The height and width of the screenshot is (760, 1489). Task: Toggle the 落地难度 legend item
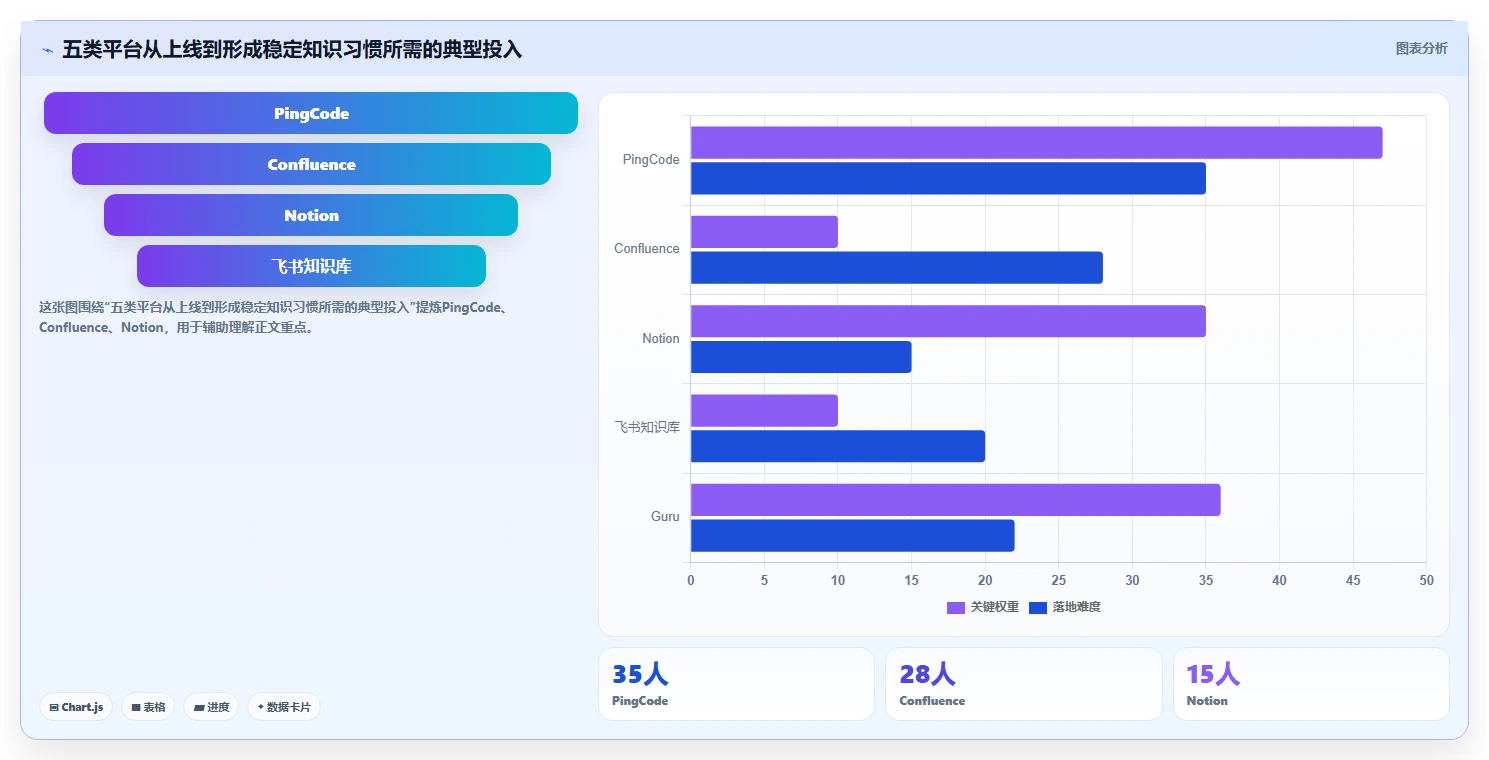click(x=1065, y=607)
